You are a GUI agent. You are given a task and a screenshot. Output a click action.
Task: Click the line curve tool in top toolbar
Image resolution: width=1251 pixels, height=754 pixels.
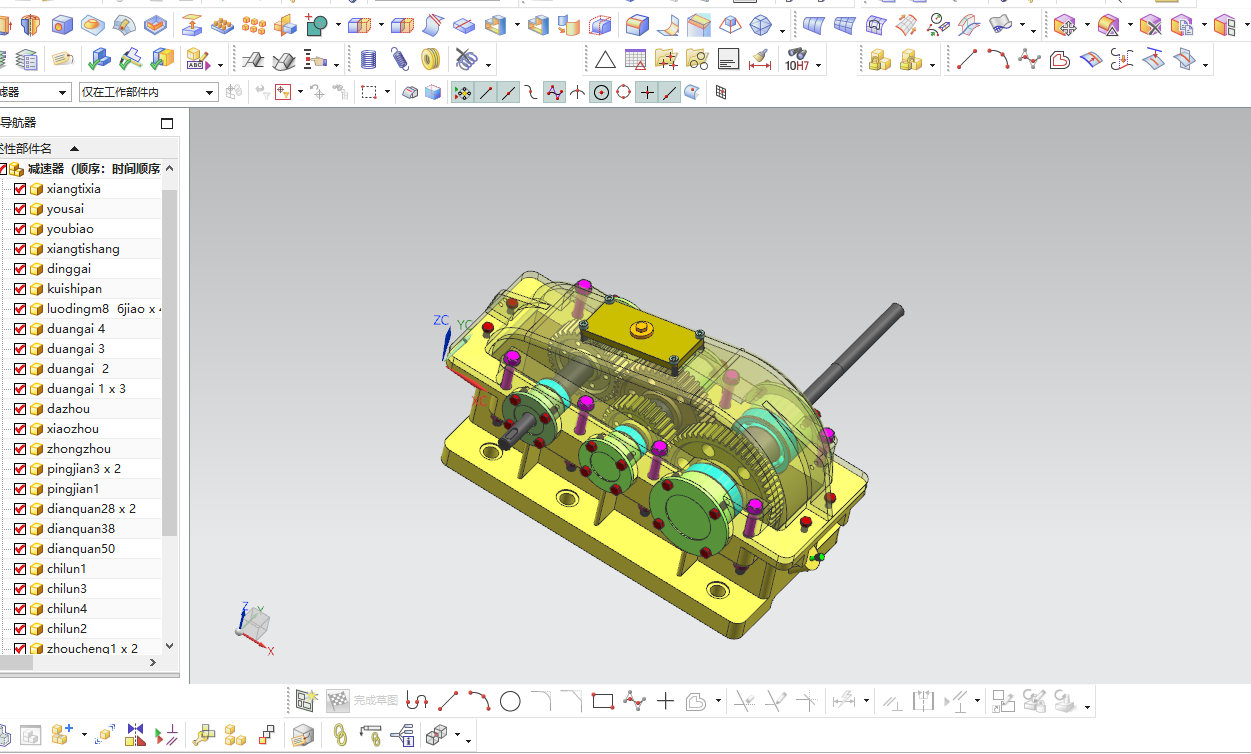(967, 60)
